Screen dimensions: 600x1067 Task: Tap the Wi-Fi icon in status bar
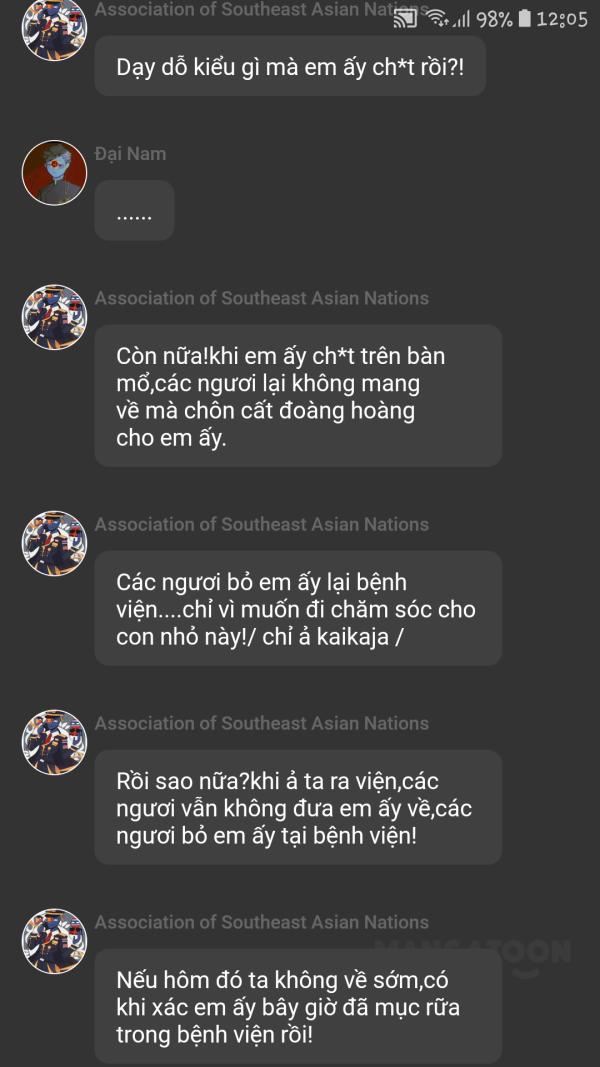437,19
